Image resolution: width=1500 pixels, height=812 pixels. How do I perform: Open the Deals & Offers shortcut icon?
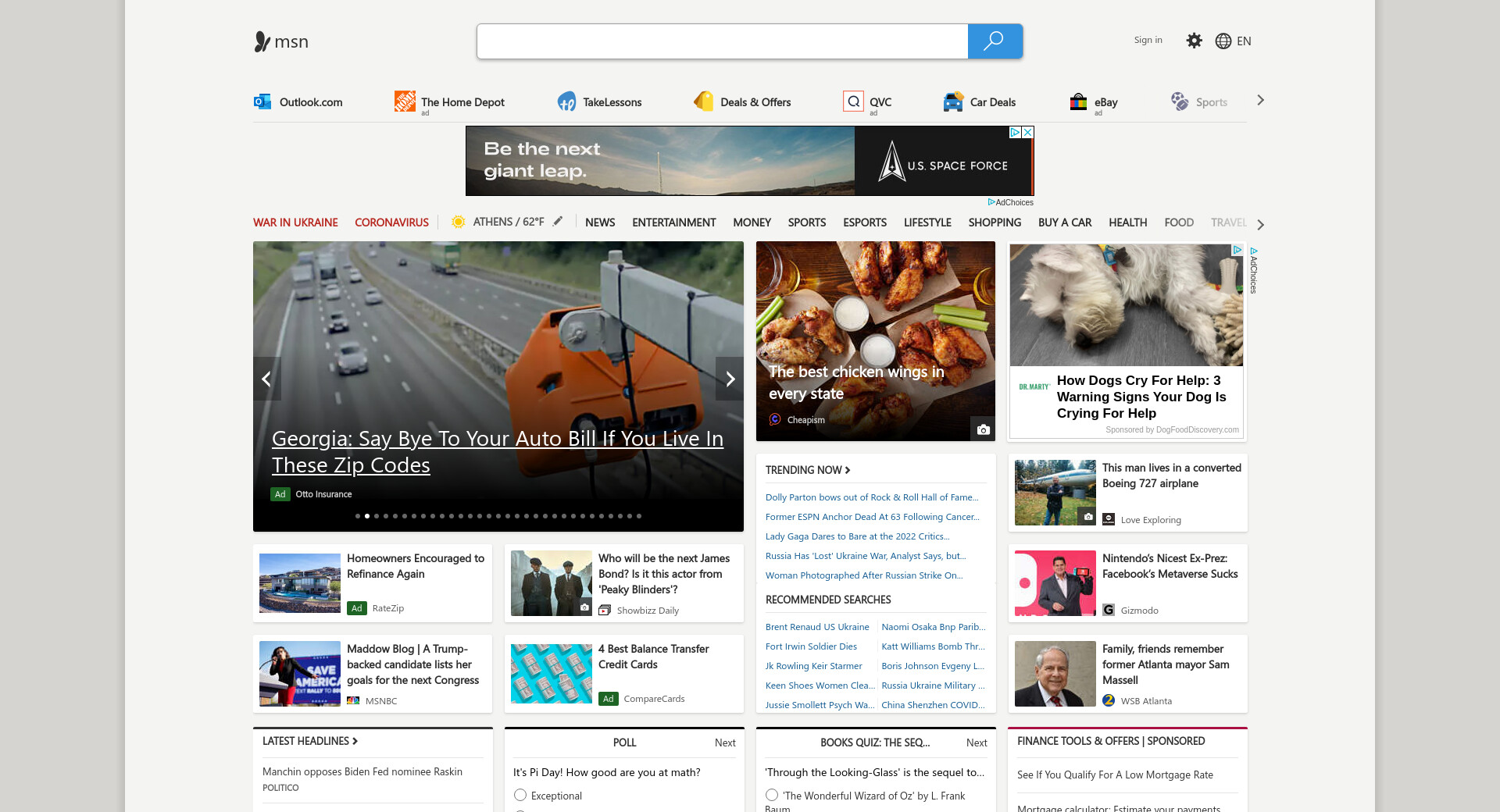704,101
